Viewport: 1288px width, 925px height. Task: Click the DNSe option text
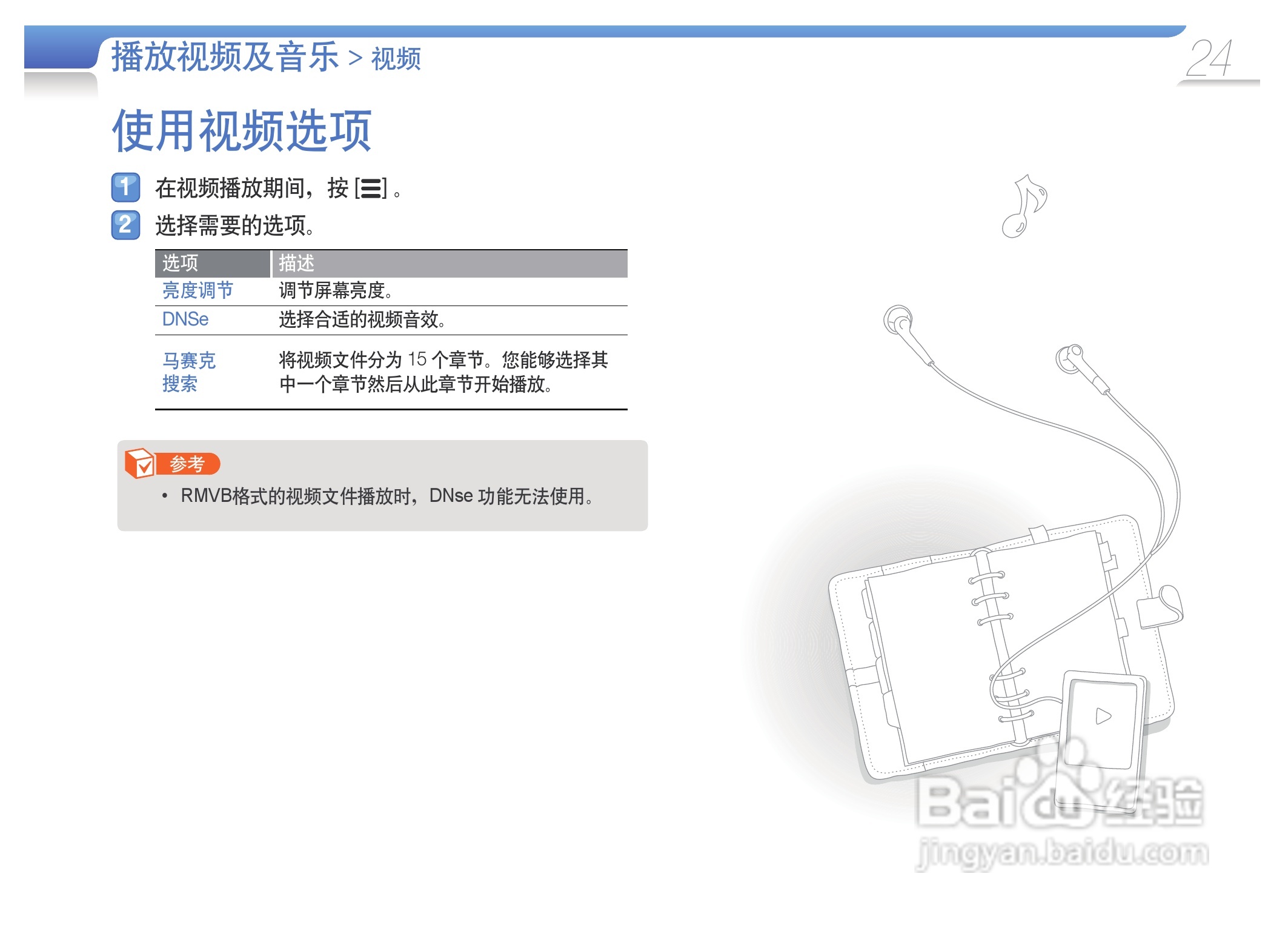tap(185, 319)
